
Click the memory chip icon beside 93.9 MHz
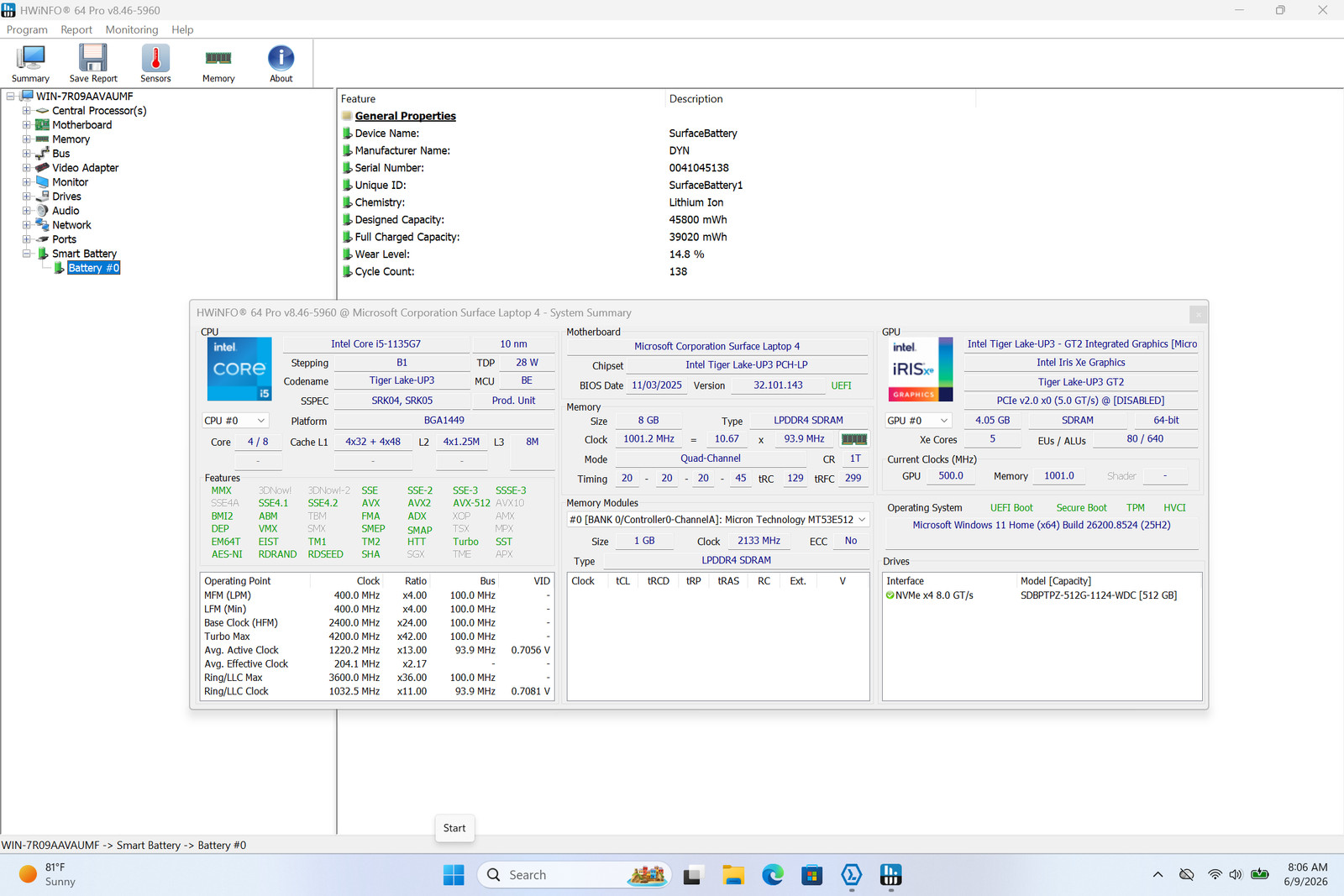pos(854,439)
